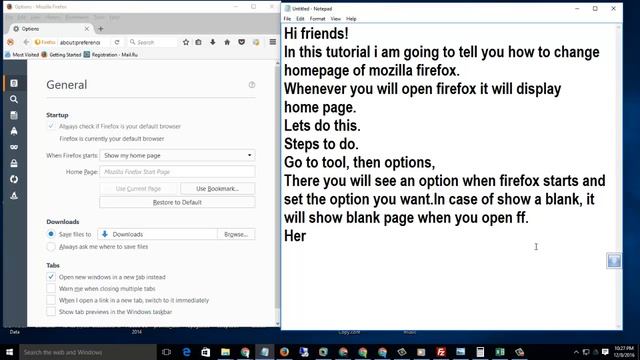Open the File menu in Notepad
This screenshot has width=640, height=360.
pos(287,19)
